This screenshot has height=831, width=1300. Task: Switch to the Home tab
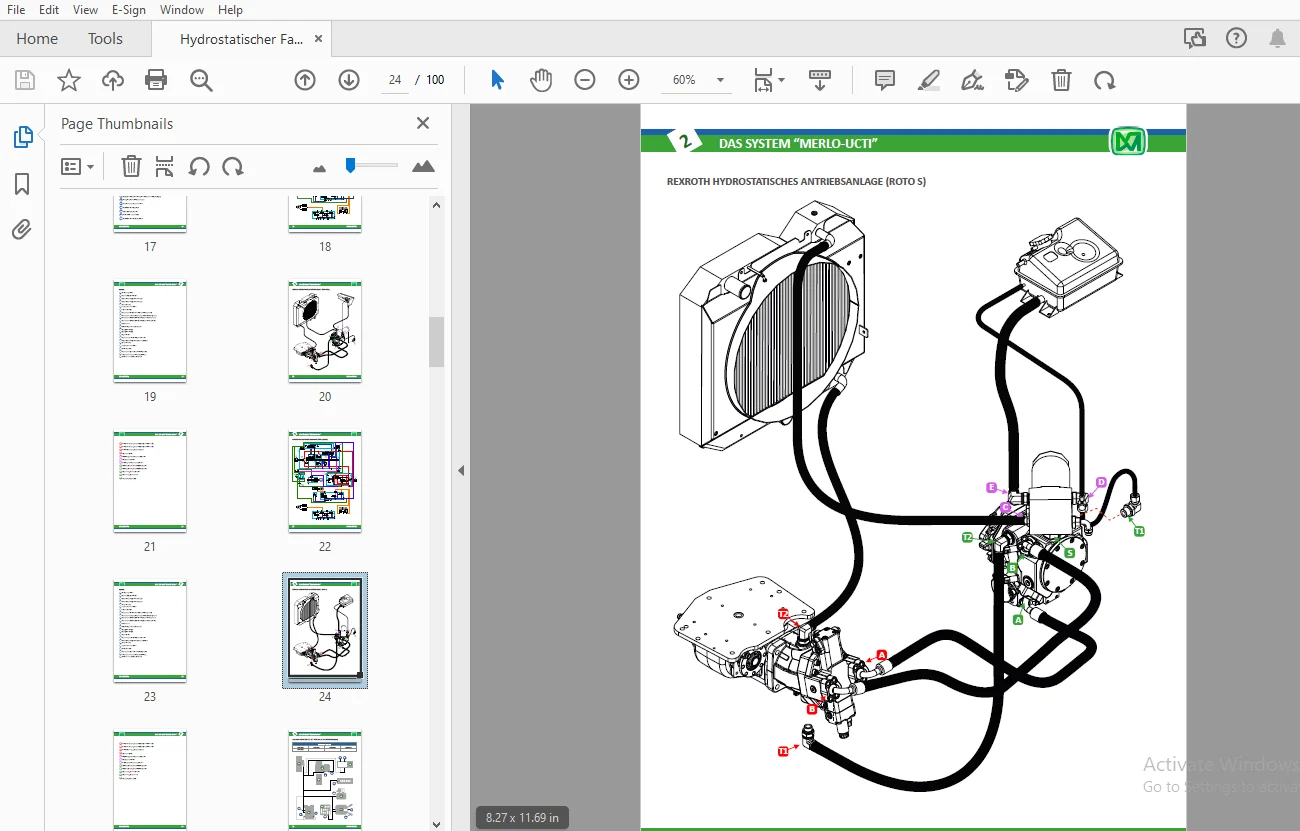coord(37,39)
